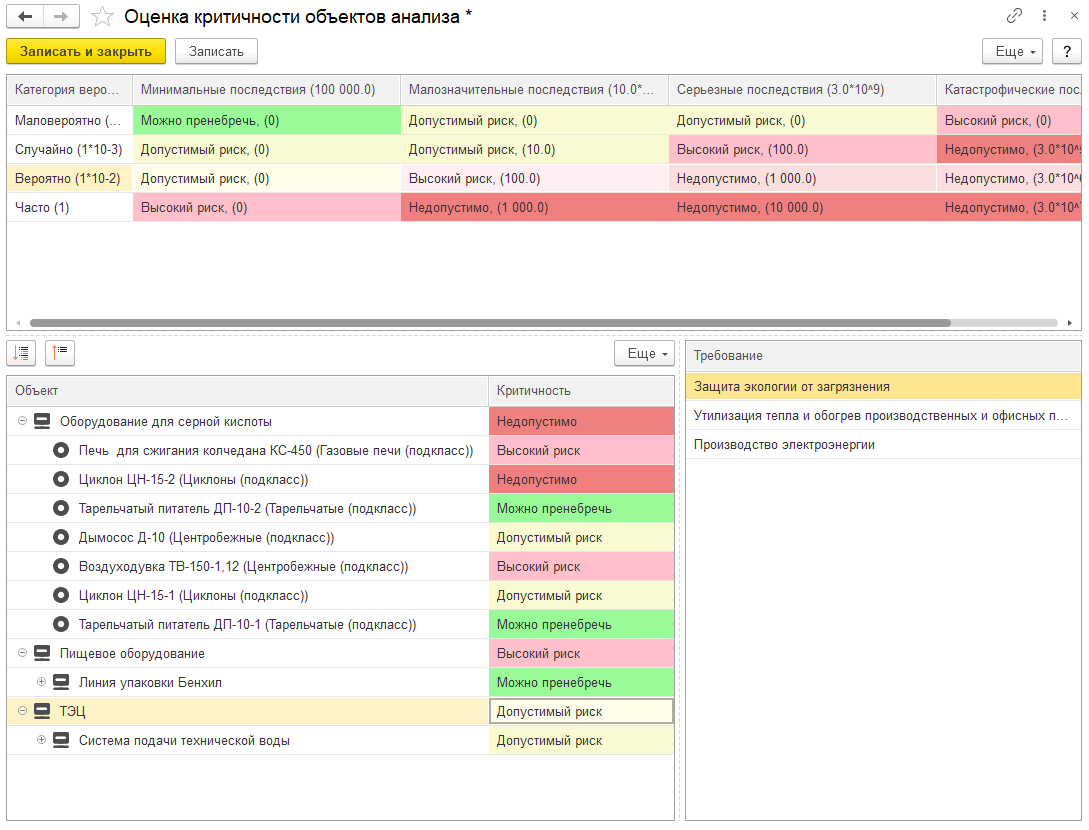Viewport: 1089px width, 830px height.
Task: Expand all tree rows using the list icon
Action: (x=21, y=353)
